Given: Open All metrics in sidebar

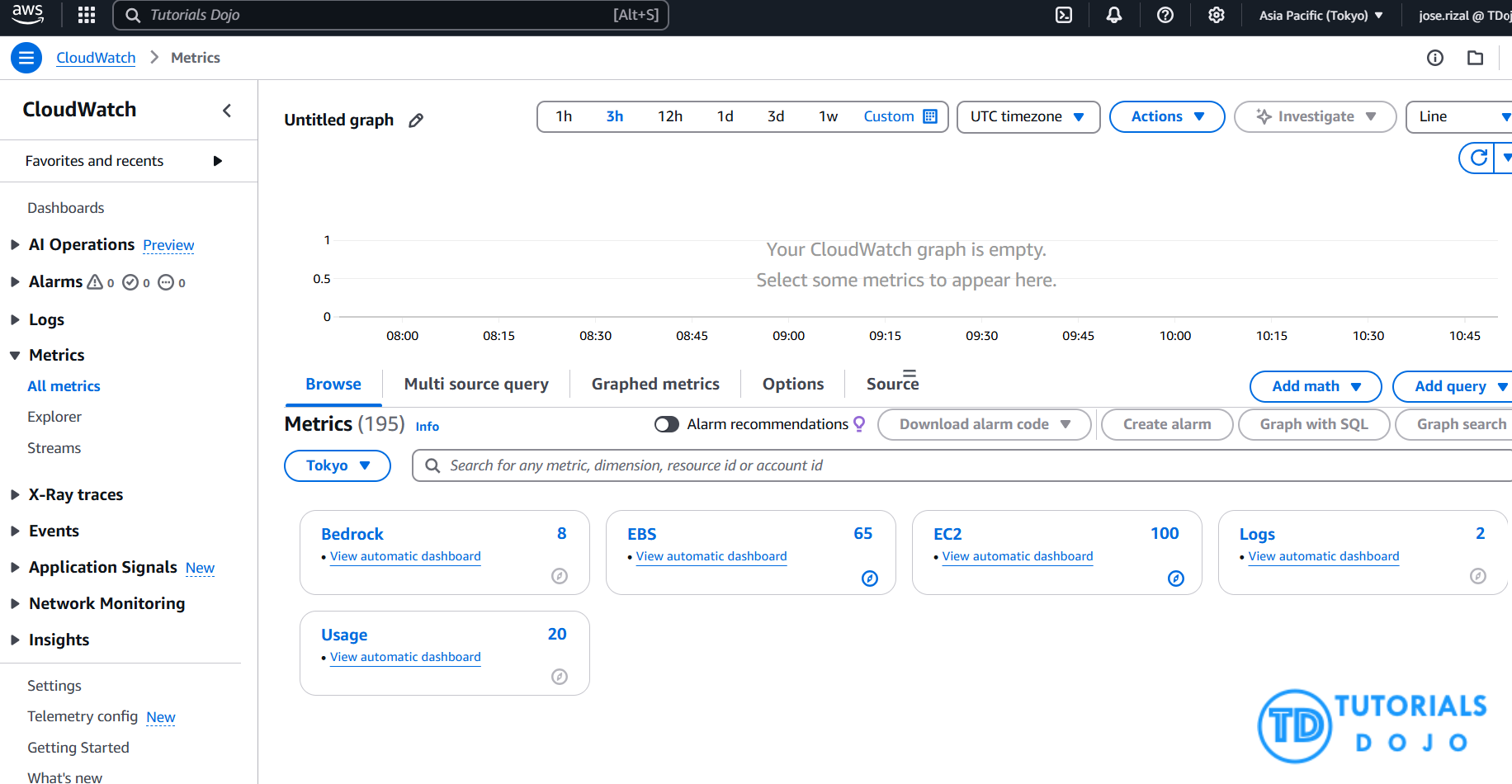Looking at the screenshot, I should click(x=64, y=386).
